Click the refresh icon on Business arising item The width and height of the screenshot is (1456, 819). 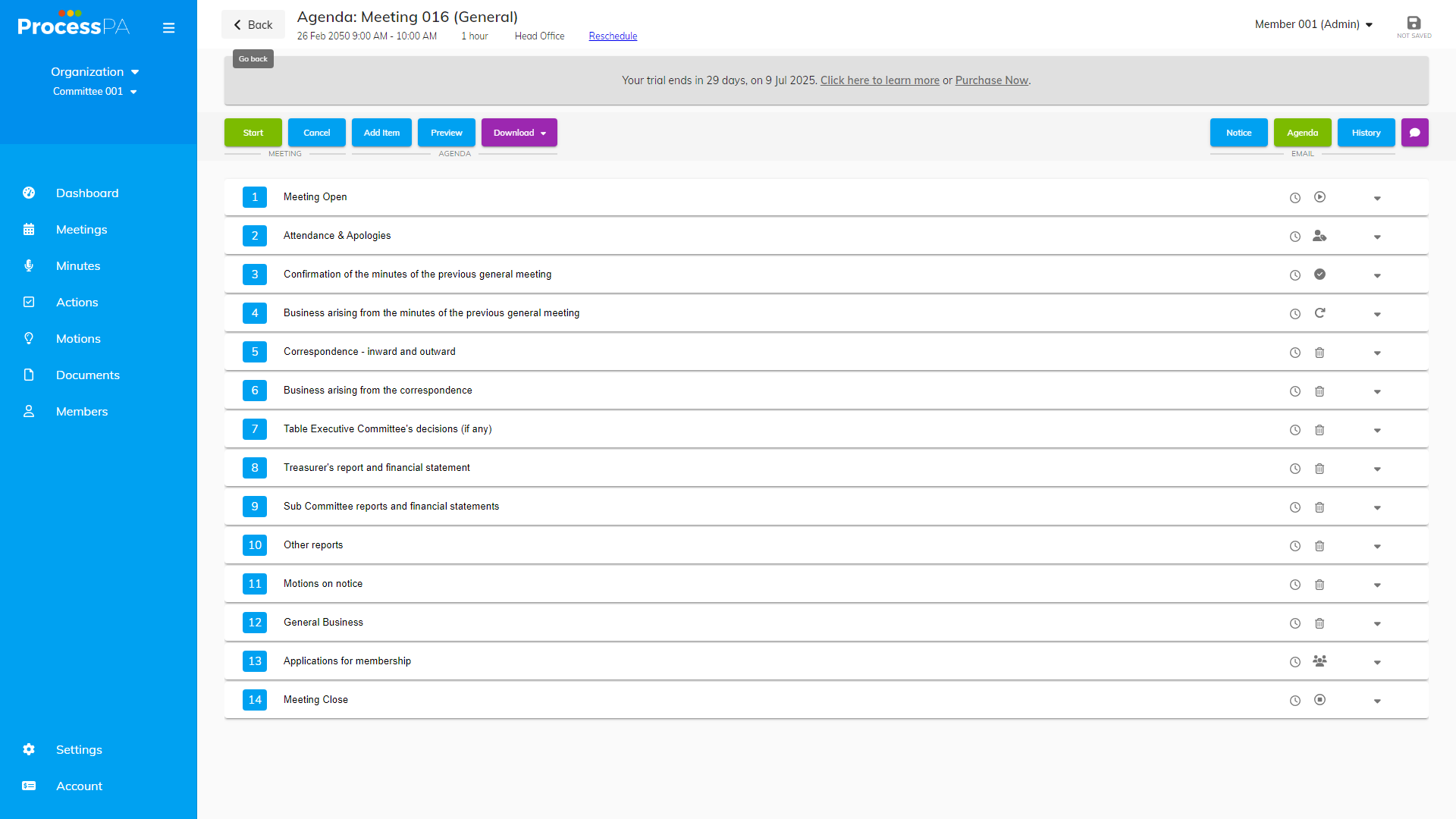coord(1319,313)
